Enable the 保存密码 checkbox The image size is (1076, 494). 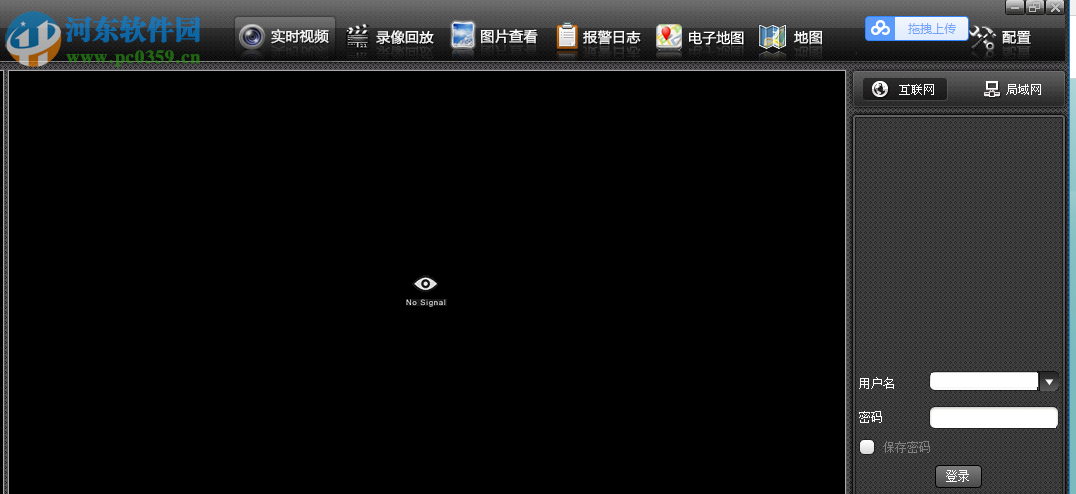867,447
